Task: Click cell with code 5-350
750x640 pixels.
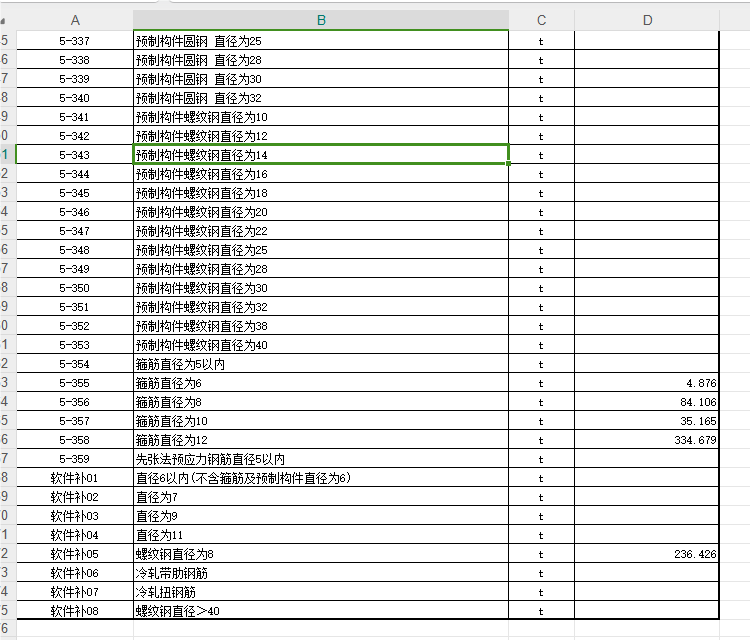Action: 75,288
